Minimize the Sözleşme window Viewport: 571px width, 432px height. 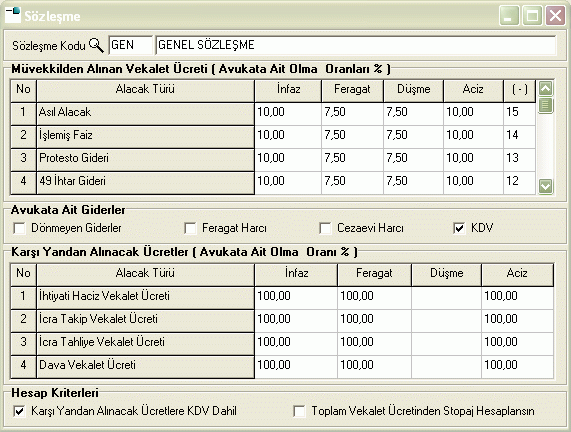509,16
